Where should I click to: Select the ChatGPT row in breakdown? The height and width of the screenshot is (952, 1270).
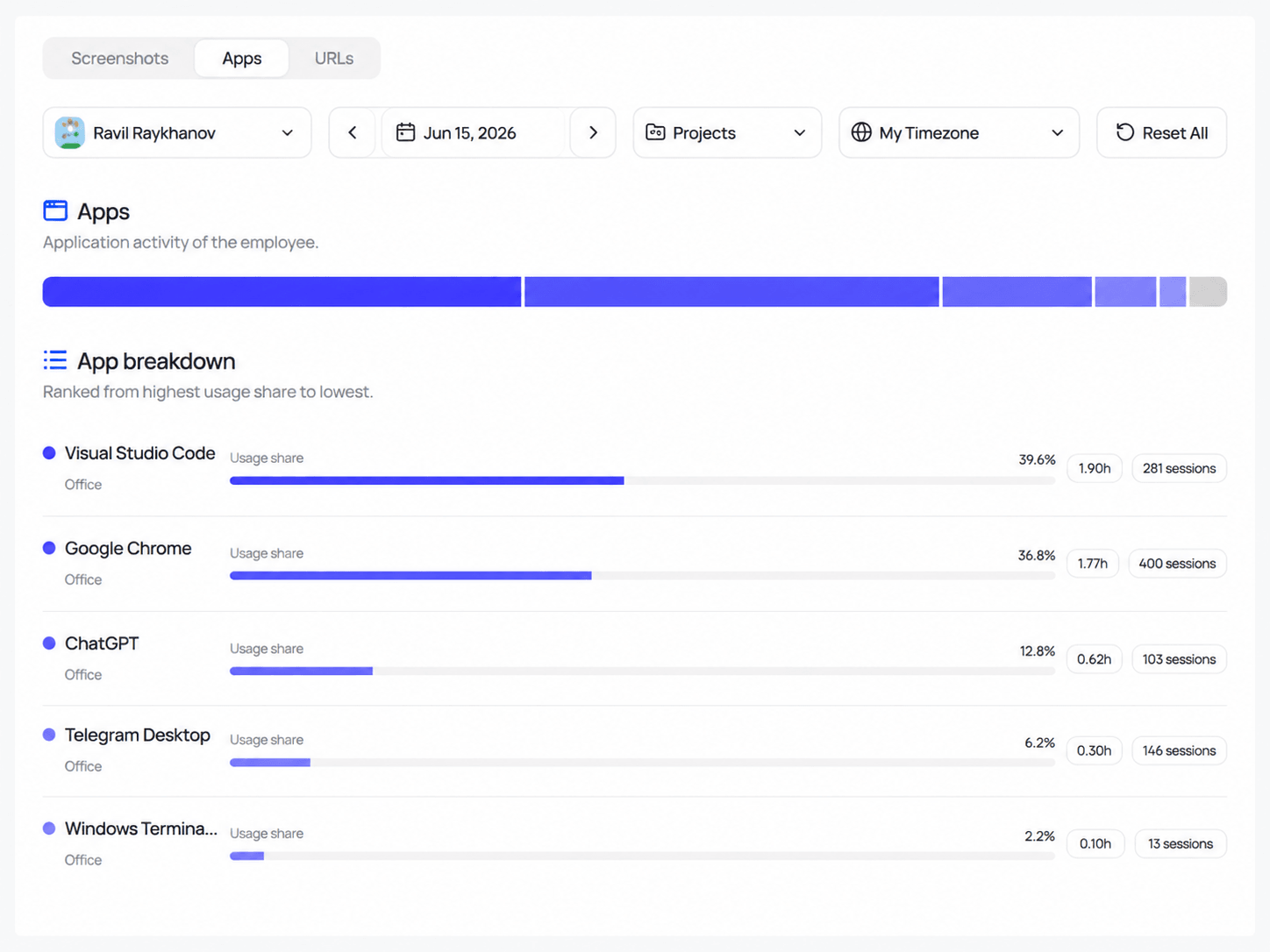635,658
